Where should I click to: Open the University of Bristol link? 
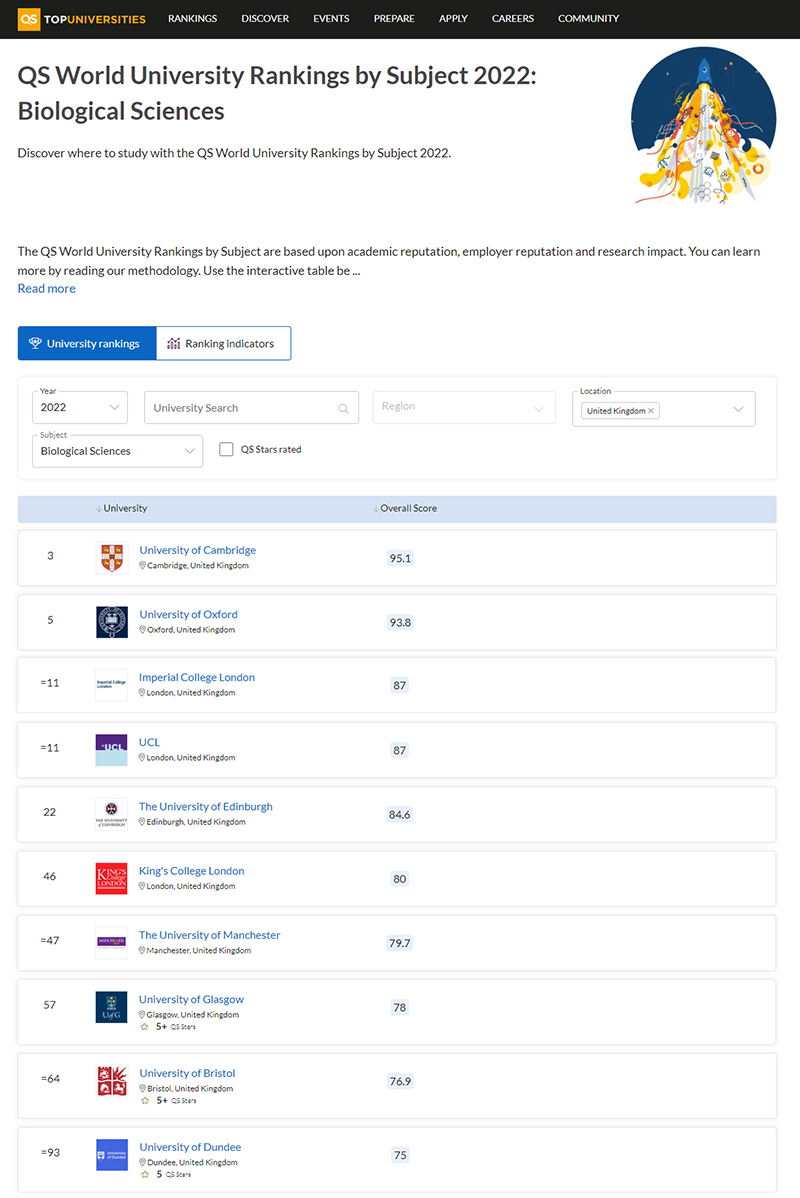[187, 1073]
